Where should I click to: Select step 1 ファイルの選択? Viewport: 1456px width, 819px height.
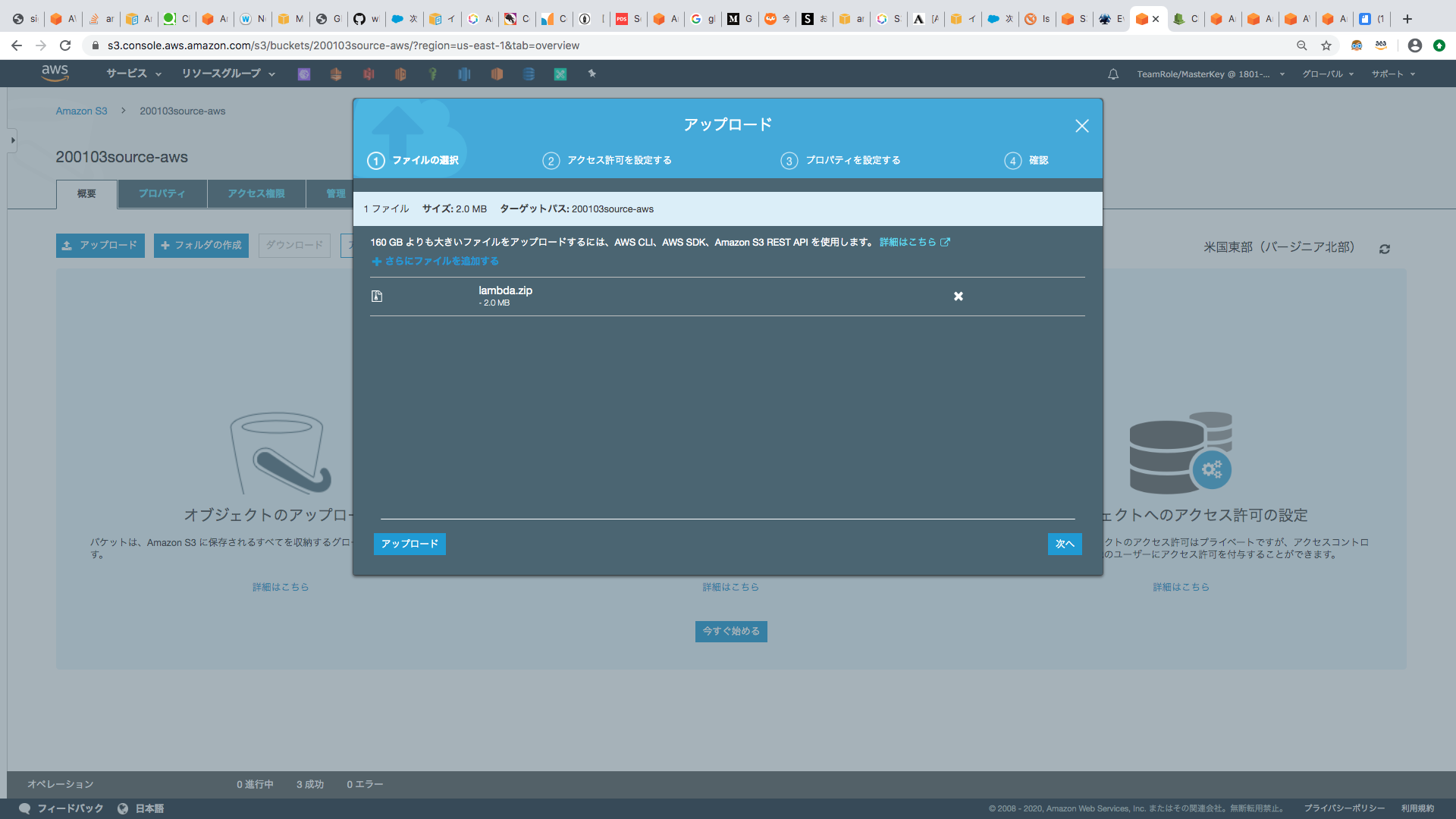[413, 161]
